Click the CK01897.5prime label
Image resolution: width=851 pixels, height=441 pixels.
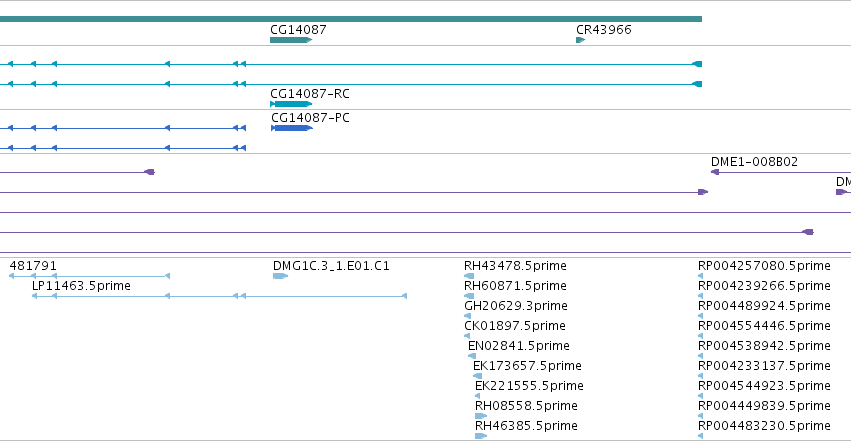[515, 325]
